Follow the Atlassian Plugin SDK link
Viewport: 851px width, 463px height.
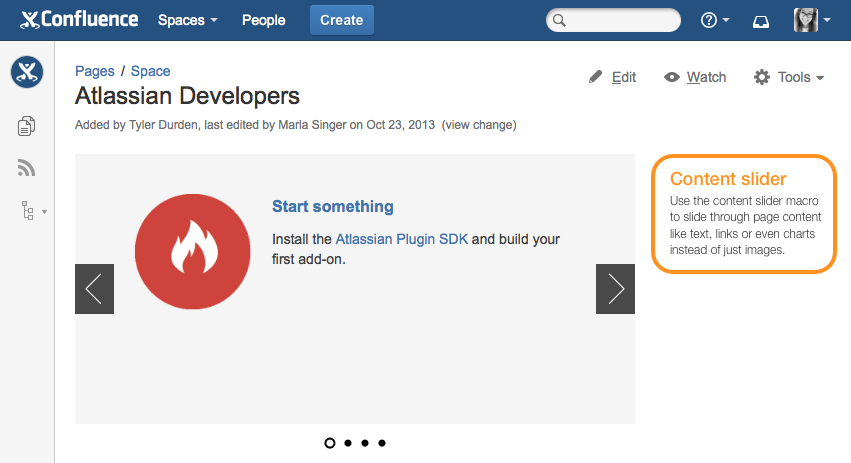click(x=402, y=239)
